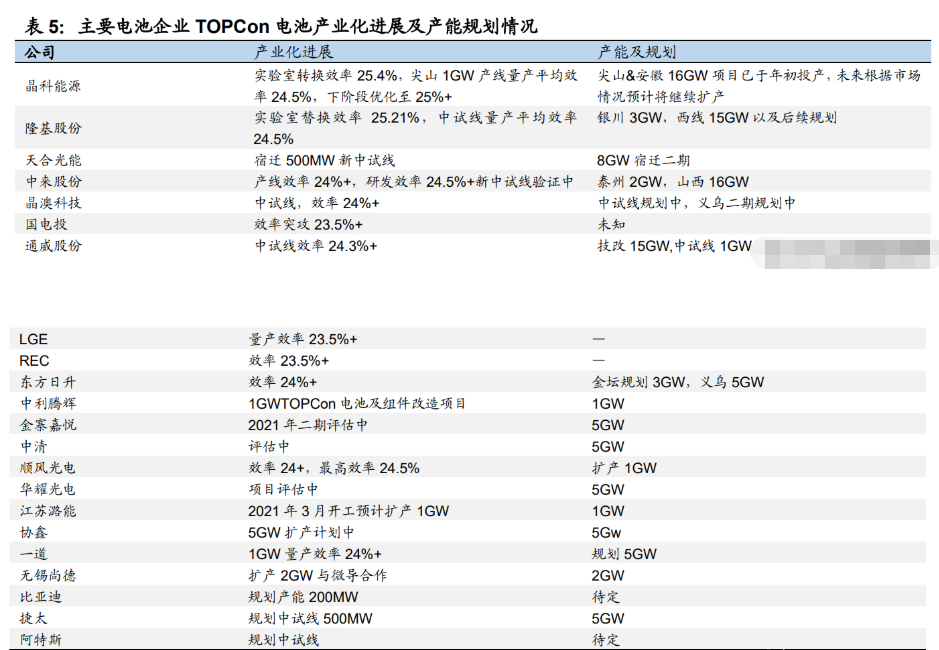Select the '产能及规划' column header
The image size is (939, 650).
[637, 53]
